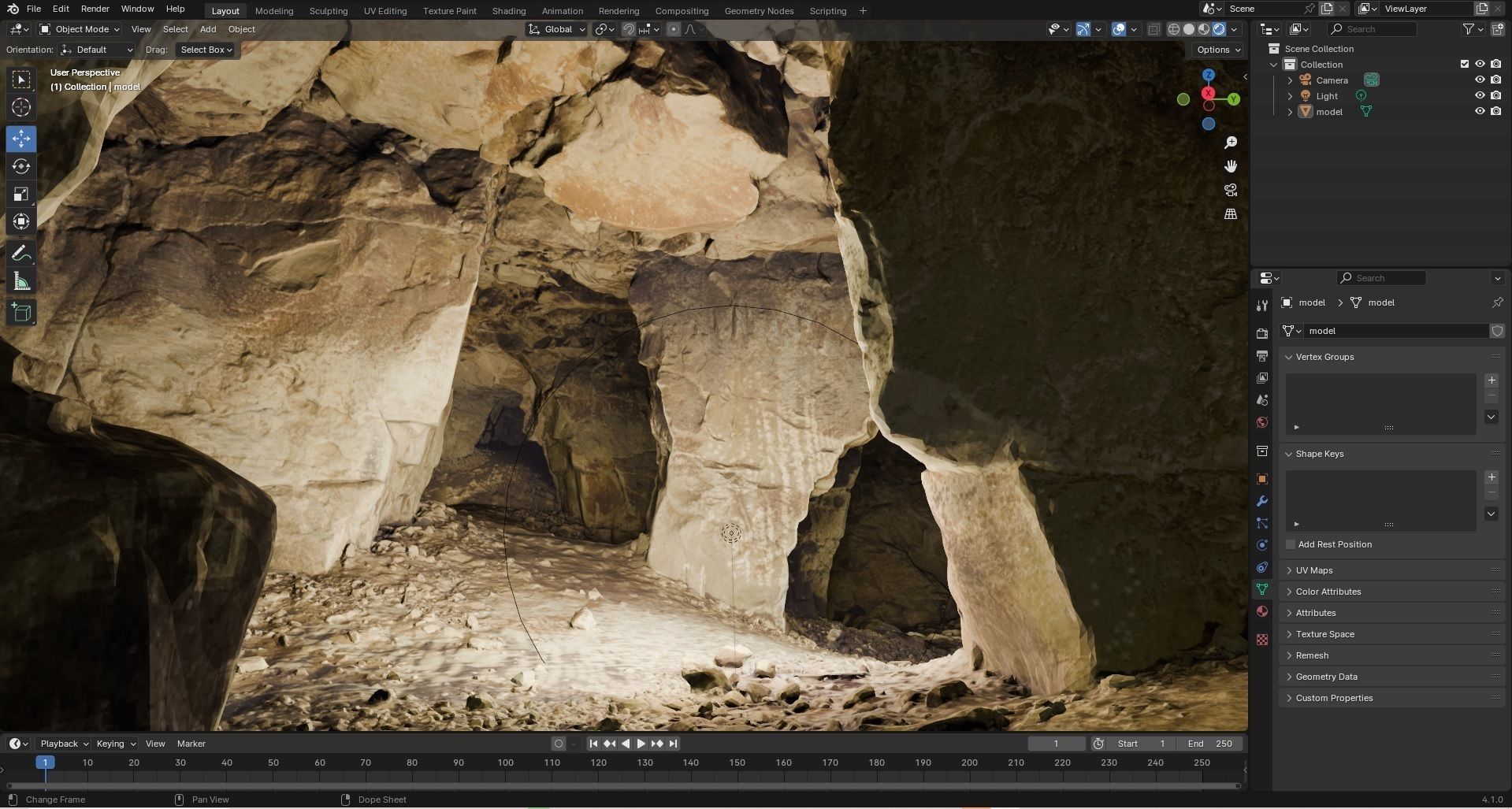Open the Render properties tab
1512x809 pixels.
(1262, 334)
